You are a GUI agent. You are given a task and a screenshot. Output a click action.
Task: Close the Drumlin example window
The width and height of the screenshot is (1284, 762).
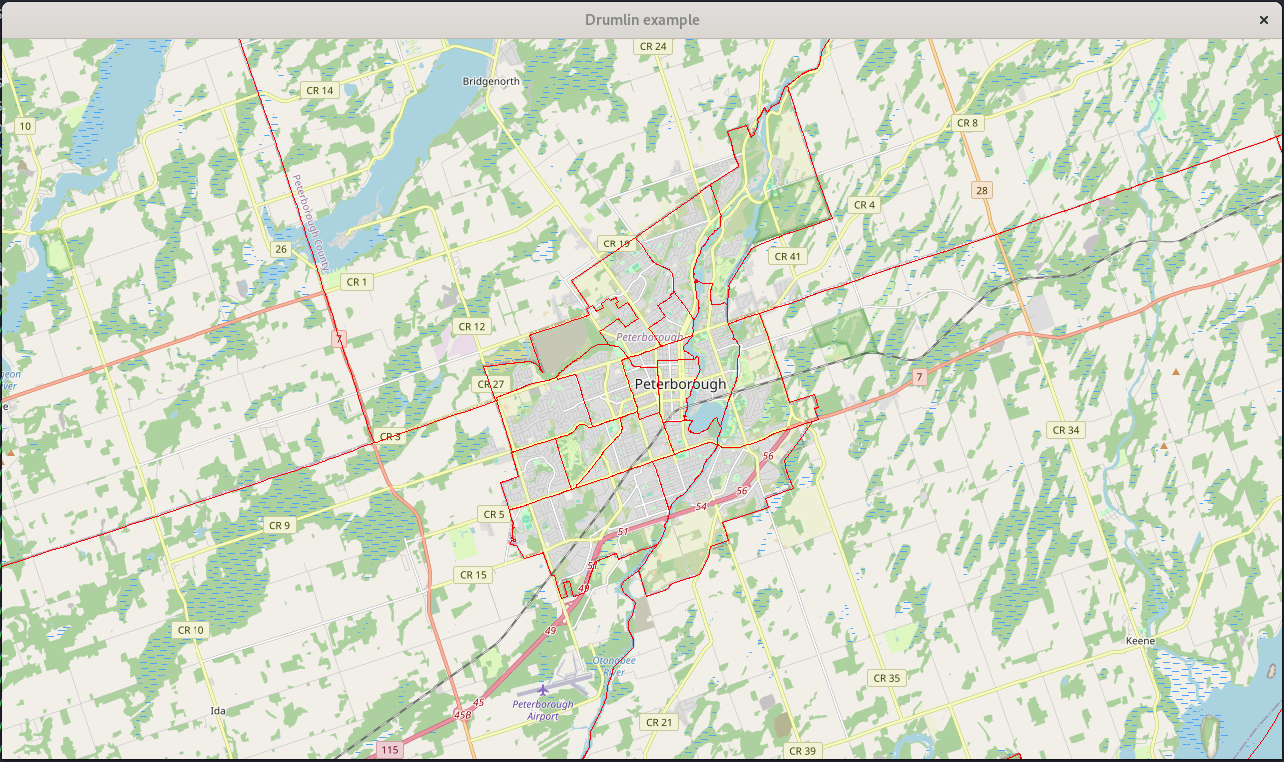click(x=1264, y=20)
